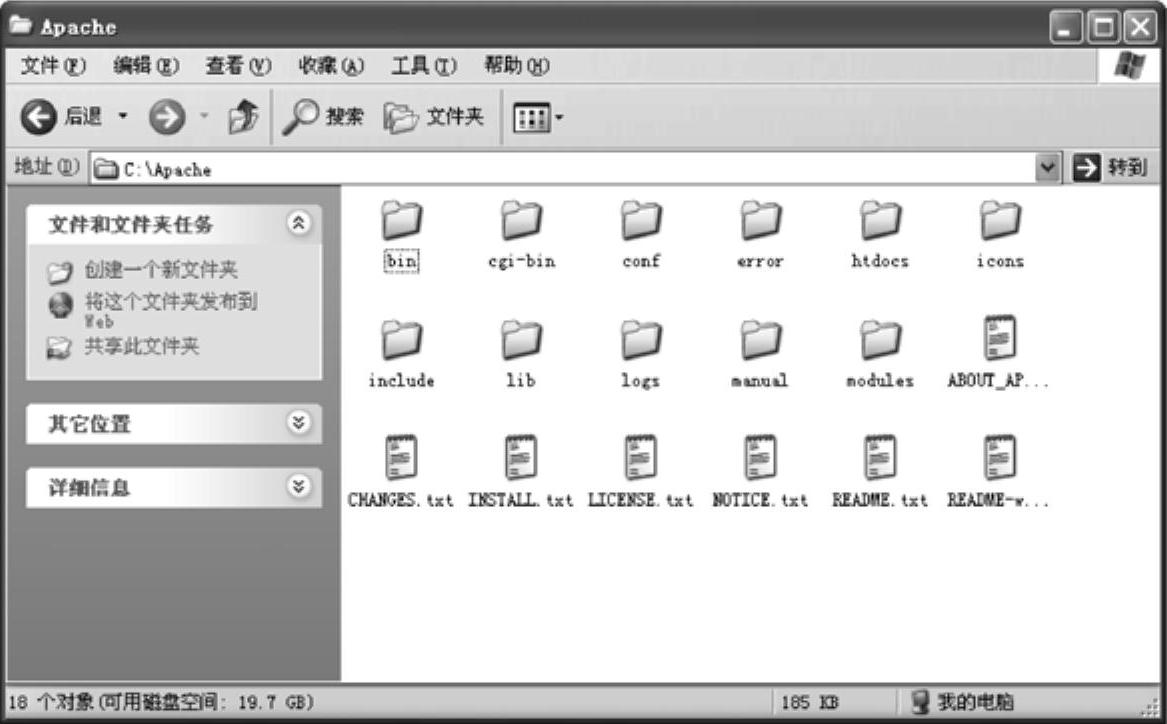
Task: Open the 工具(T) menu
Action: coord(424,65)
